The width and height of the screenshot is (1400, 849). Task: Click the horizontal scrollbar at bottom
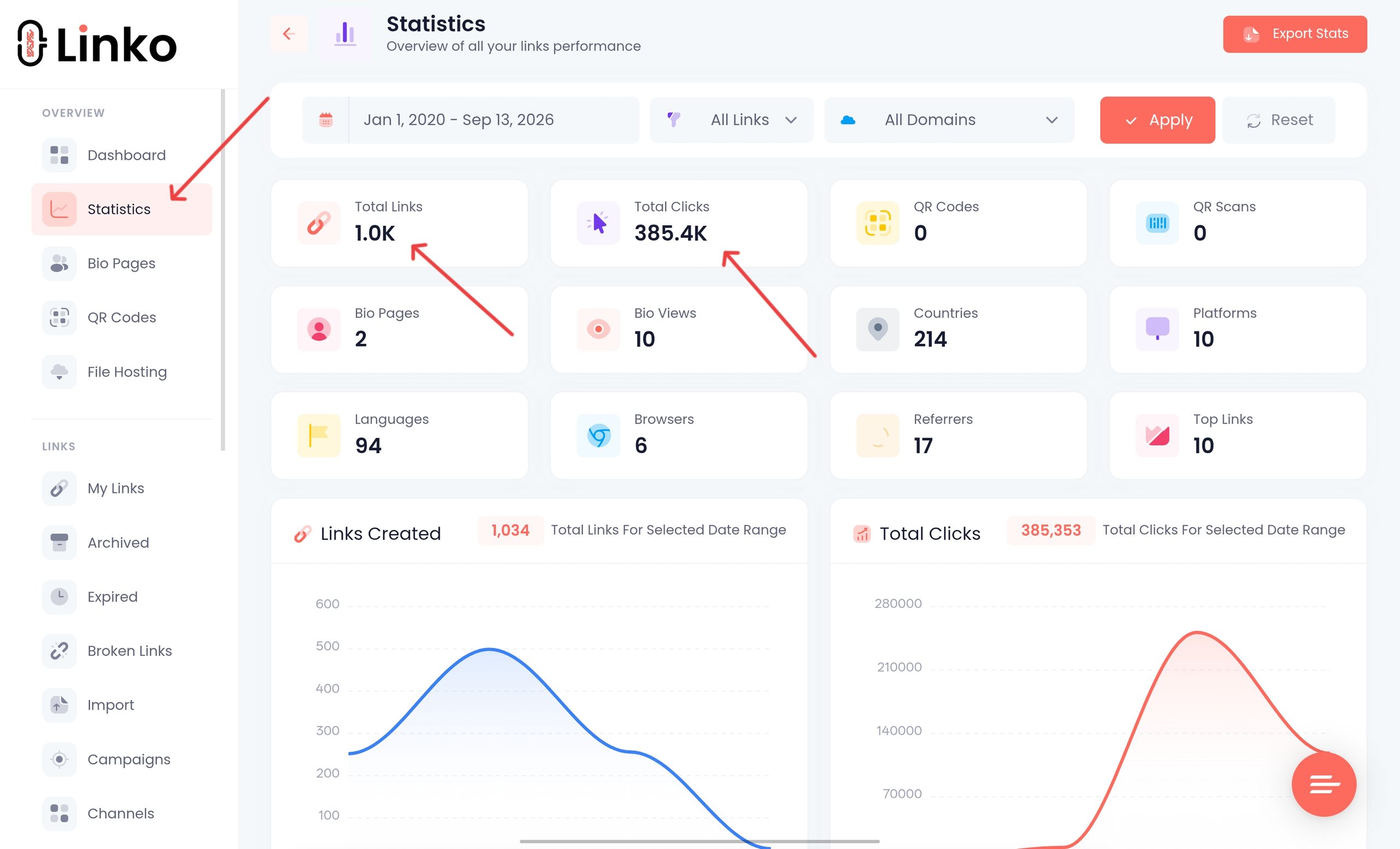coord(699,841)
